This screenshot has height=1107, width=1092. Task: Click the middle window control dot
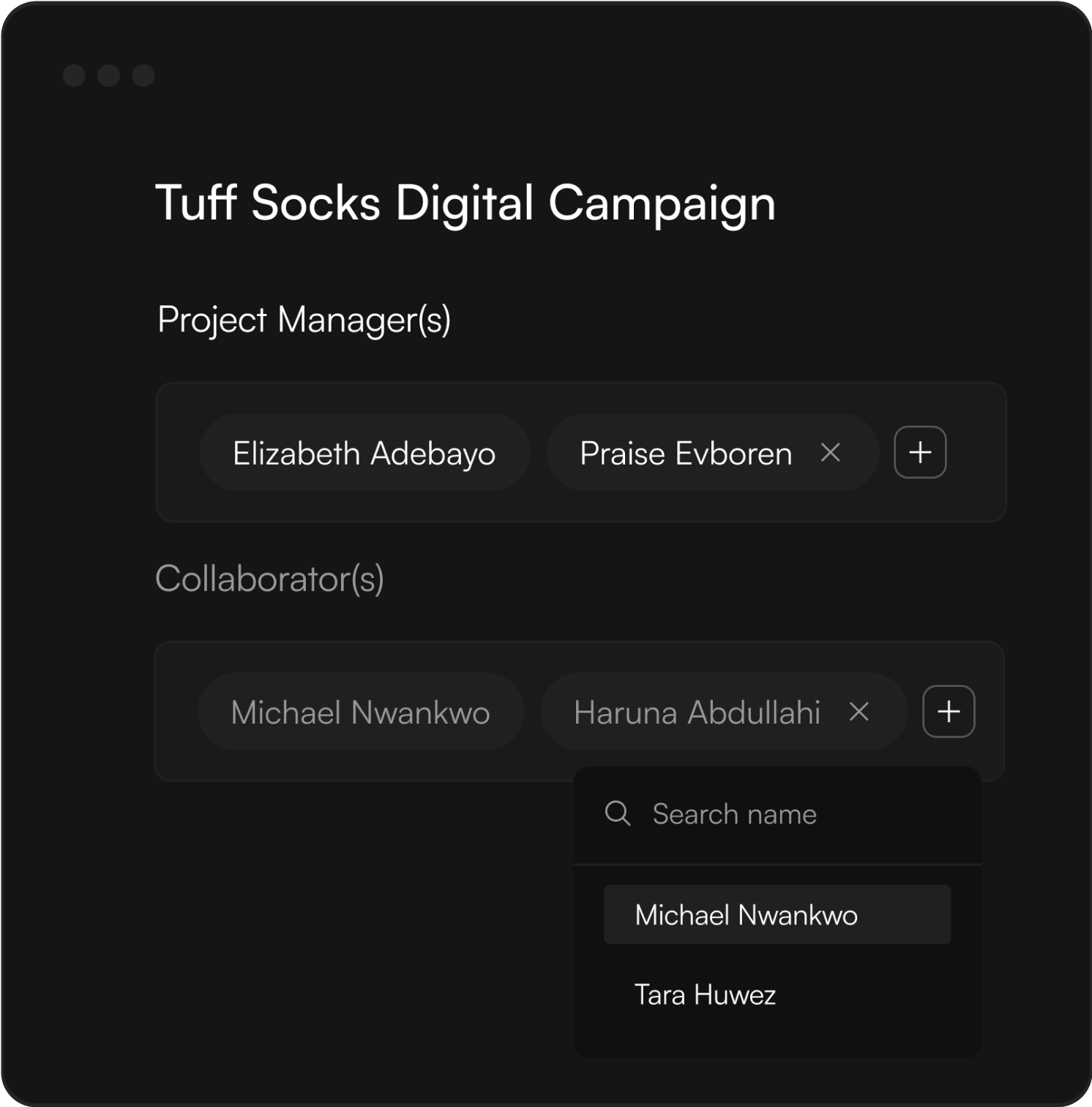click(x=108, y=75)
